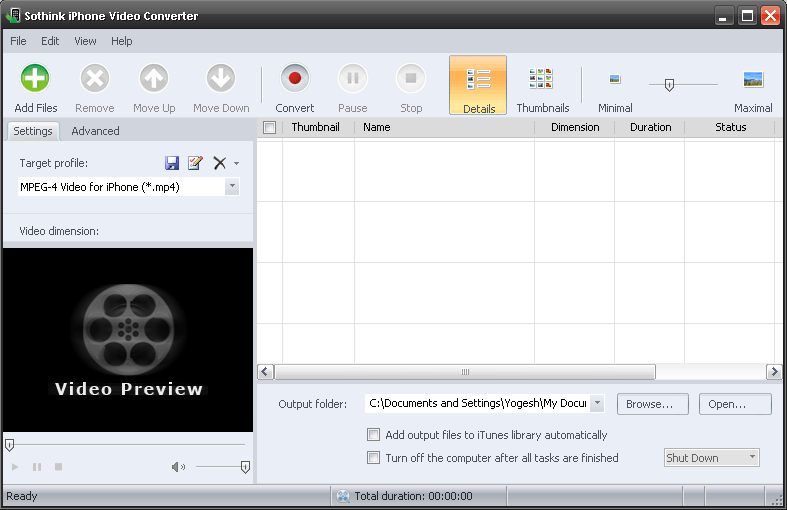Open the View menu

coord(85,41)
